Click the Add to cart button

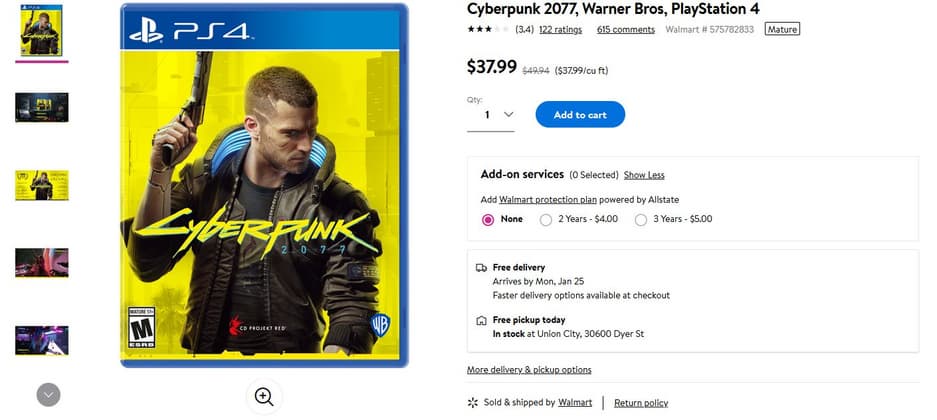click(x=580, y=115)
